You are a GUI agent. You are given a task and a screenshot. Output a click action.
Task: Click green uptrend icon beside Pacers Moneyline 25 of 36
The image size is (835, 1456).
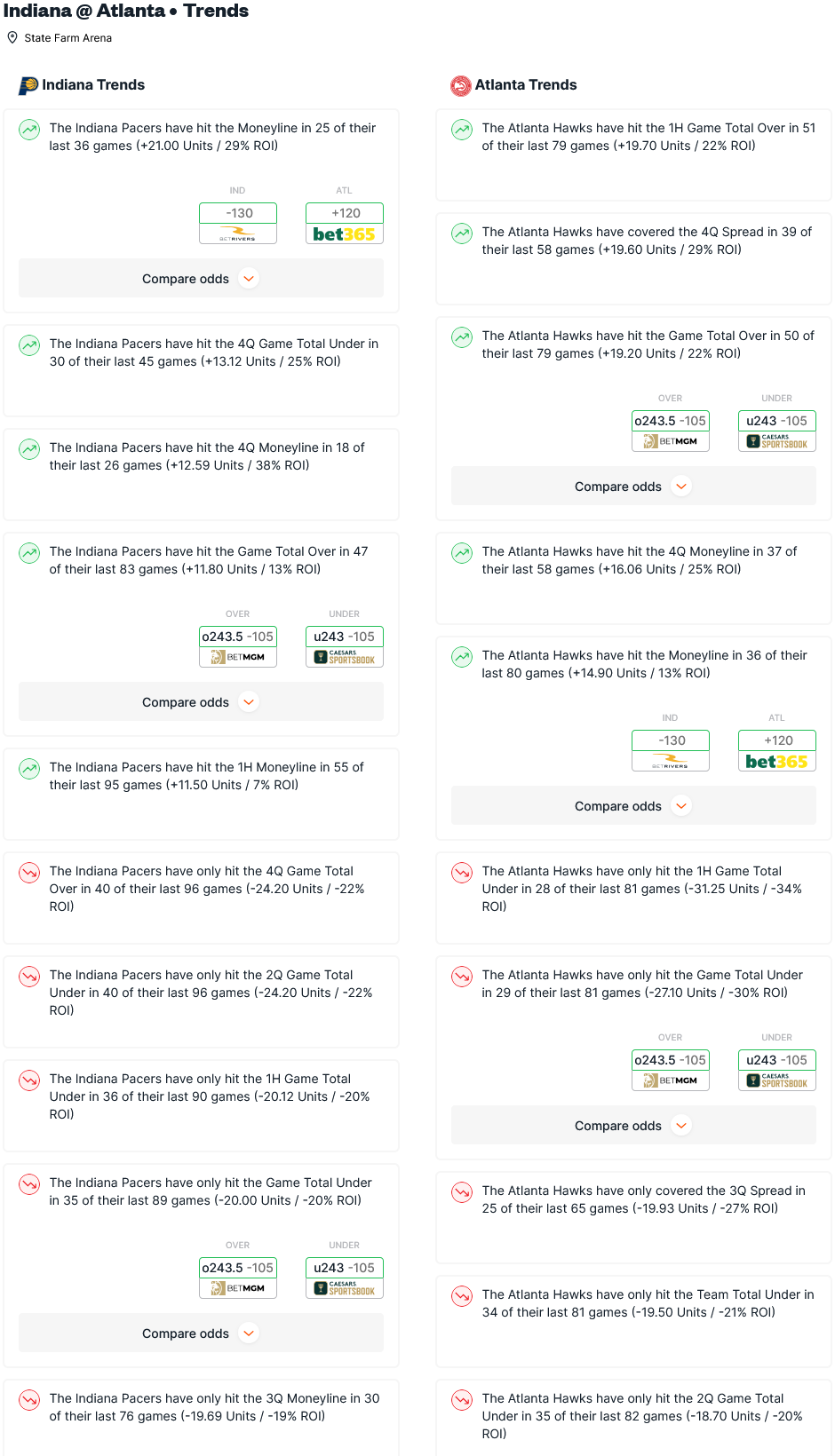click(x=29, y=130)
